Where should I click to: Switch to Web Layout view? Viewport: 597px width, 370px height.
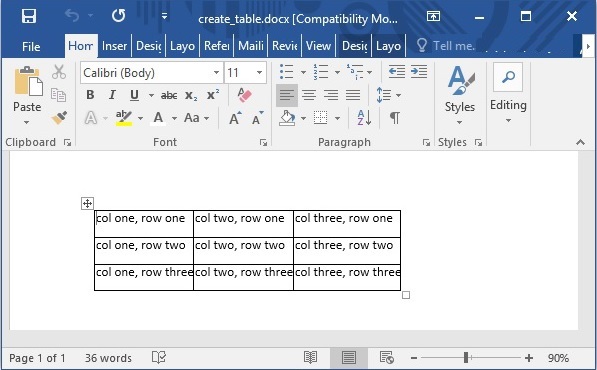387,358
